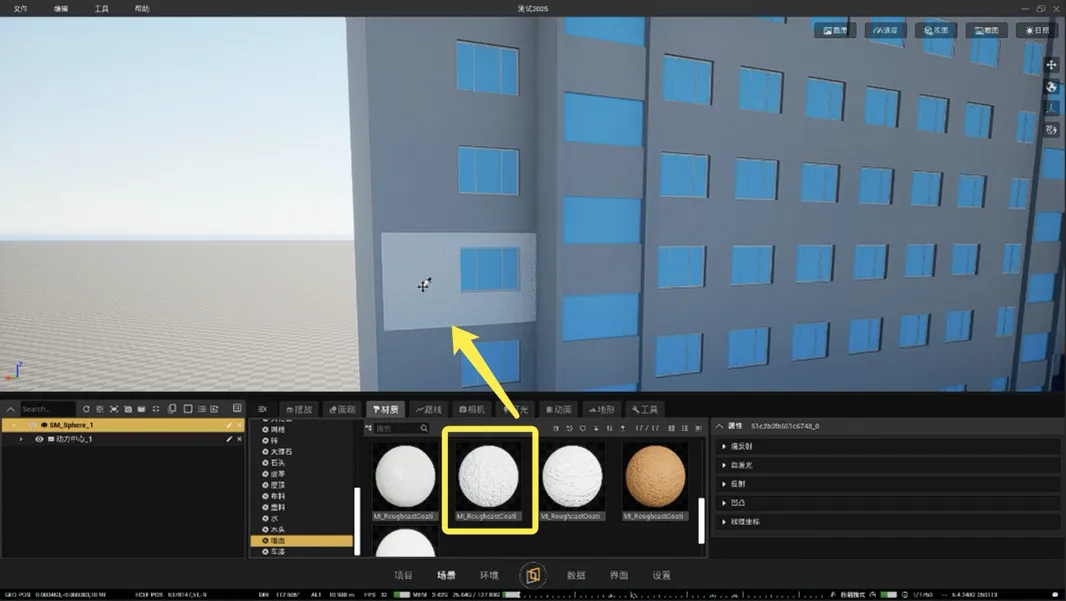
Task: Toggle visibility eye of 动力中心_1
Action: point(39,439)
